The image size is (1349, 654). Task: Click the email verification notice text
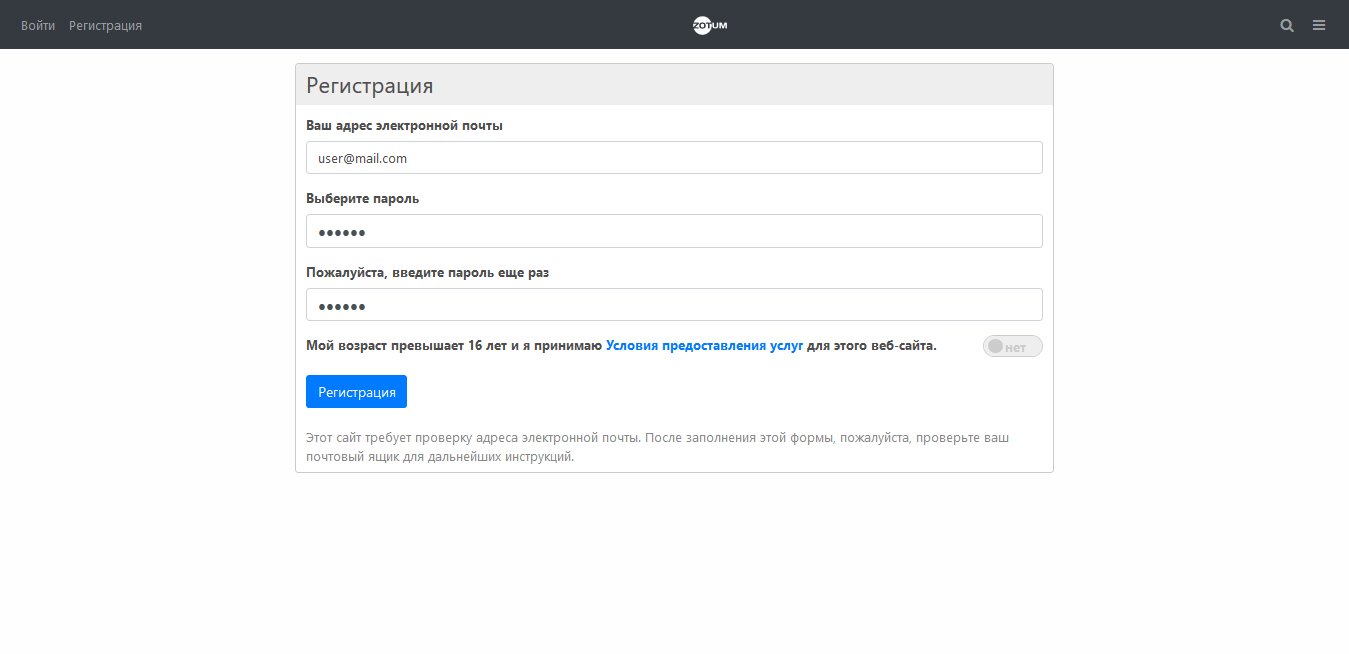tap(657, 447)
